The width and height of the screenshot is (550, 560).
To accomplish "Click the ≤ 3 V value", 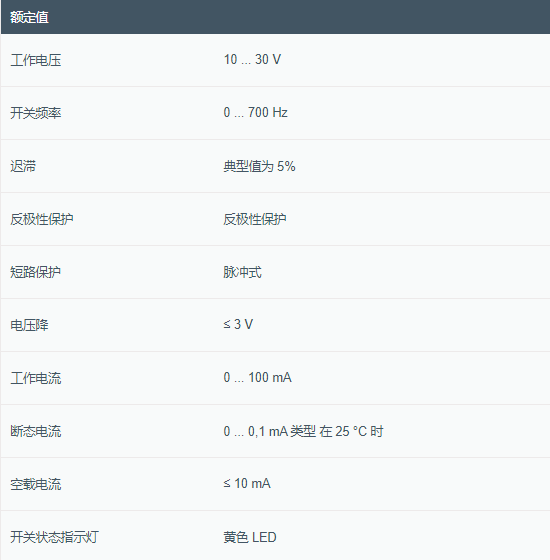I will pyautogui.click(x=238, y=324).
